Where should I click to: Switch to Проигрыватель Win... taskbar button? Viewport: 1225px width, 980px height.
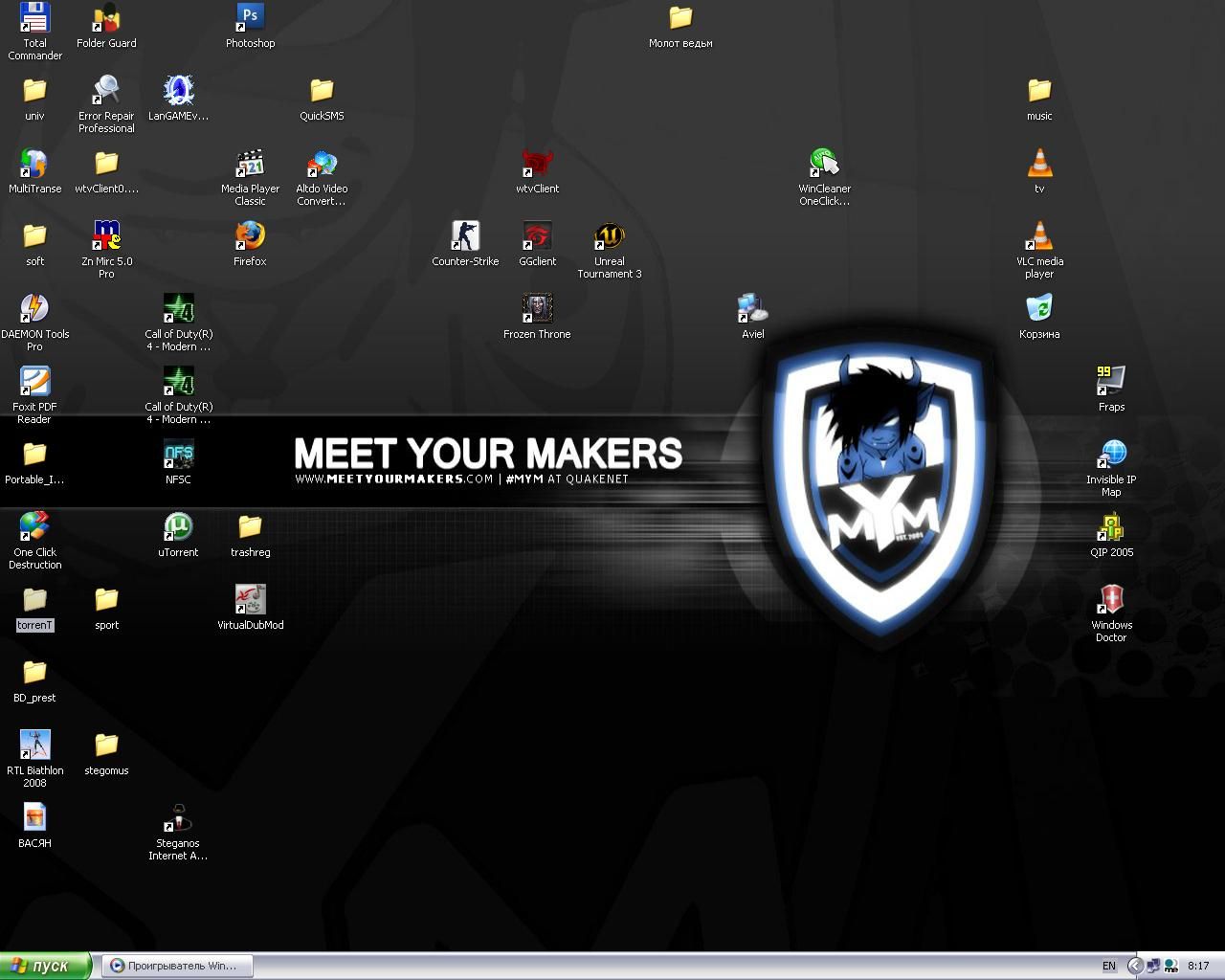coord(178,966)
